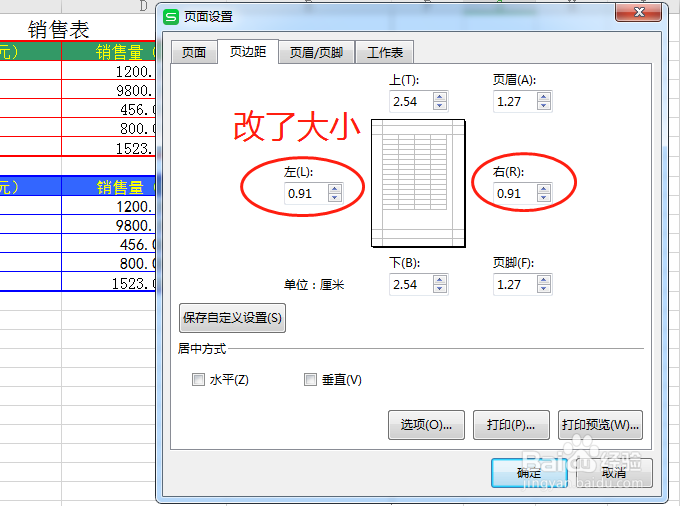
Task: Increase the 页眉(A) header value
Action: [x=544, y=97]
